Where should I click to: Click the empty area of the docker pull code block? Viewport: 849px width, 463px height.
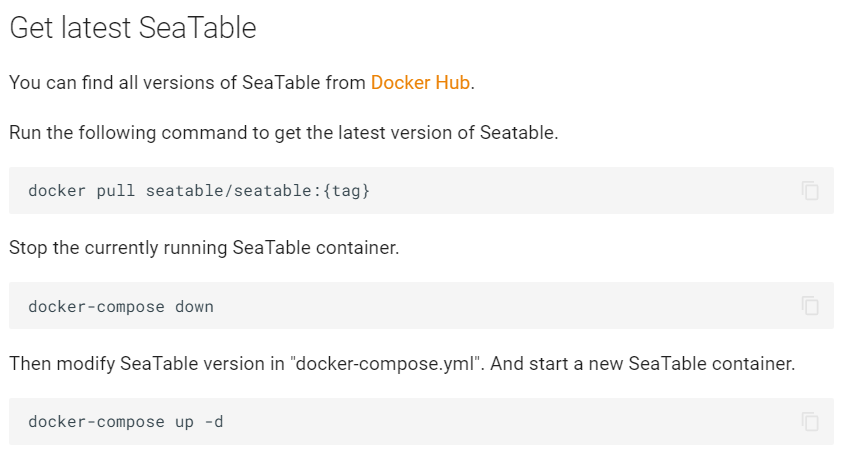585,191
